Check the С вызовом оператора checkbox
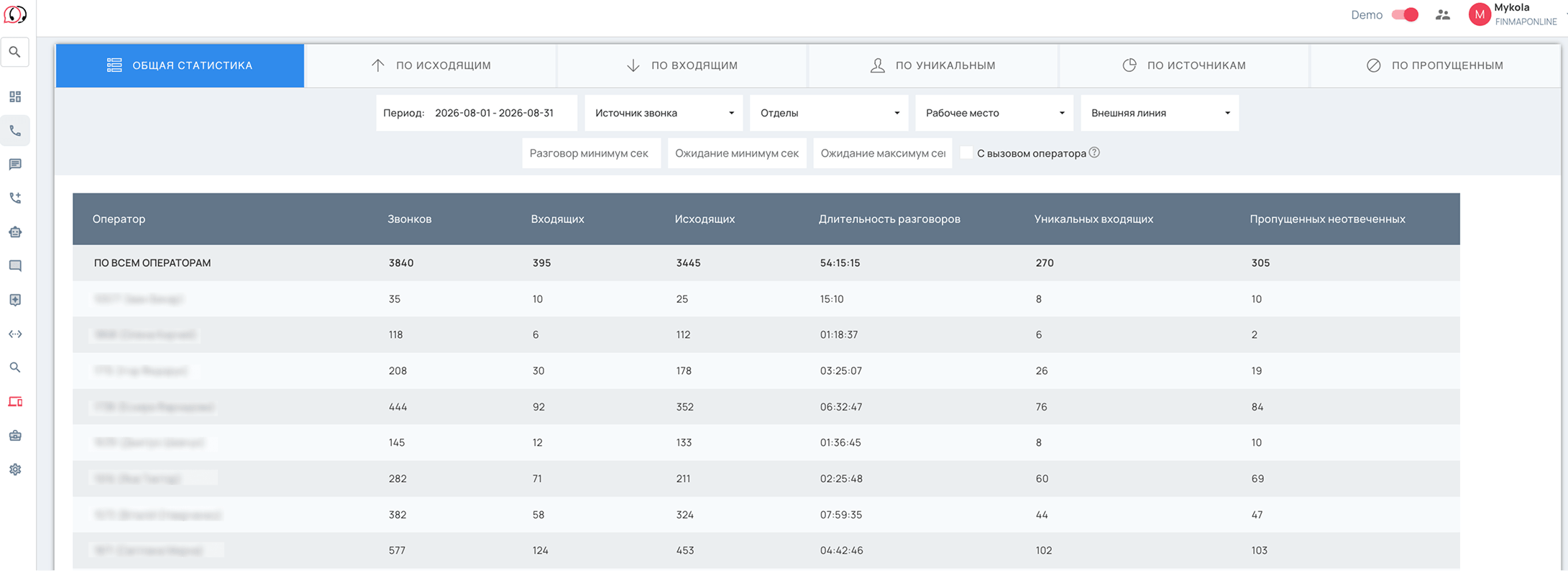 (x=967, y=152)
